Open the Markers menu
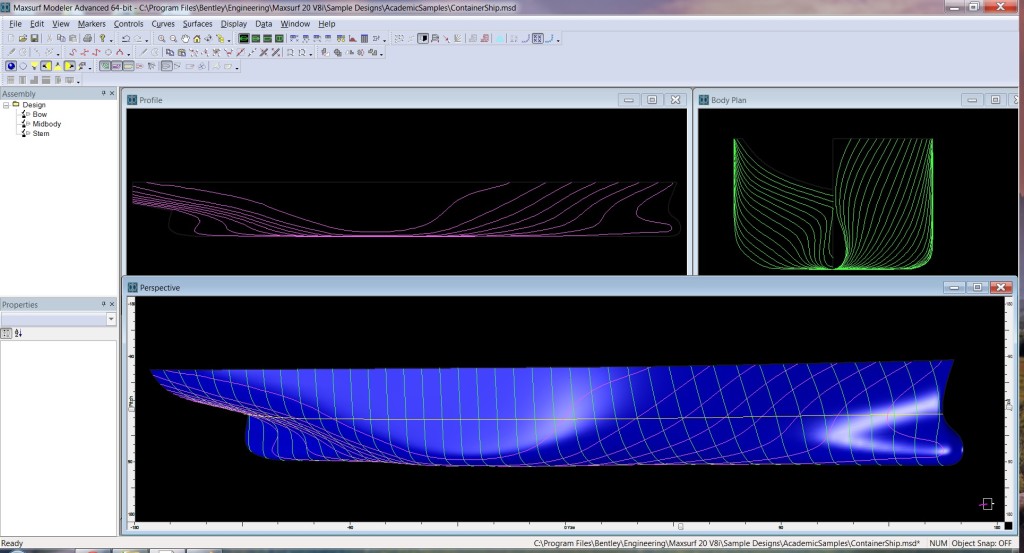This screenshot has height=553, width=1024. (x=91, y=24)
